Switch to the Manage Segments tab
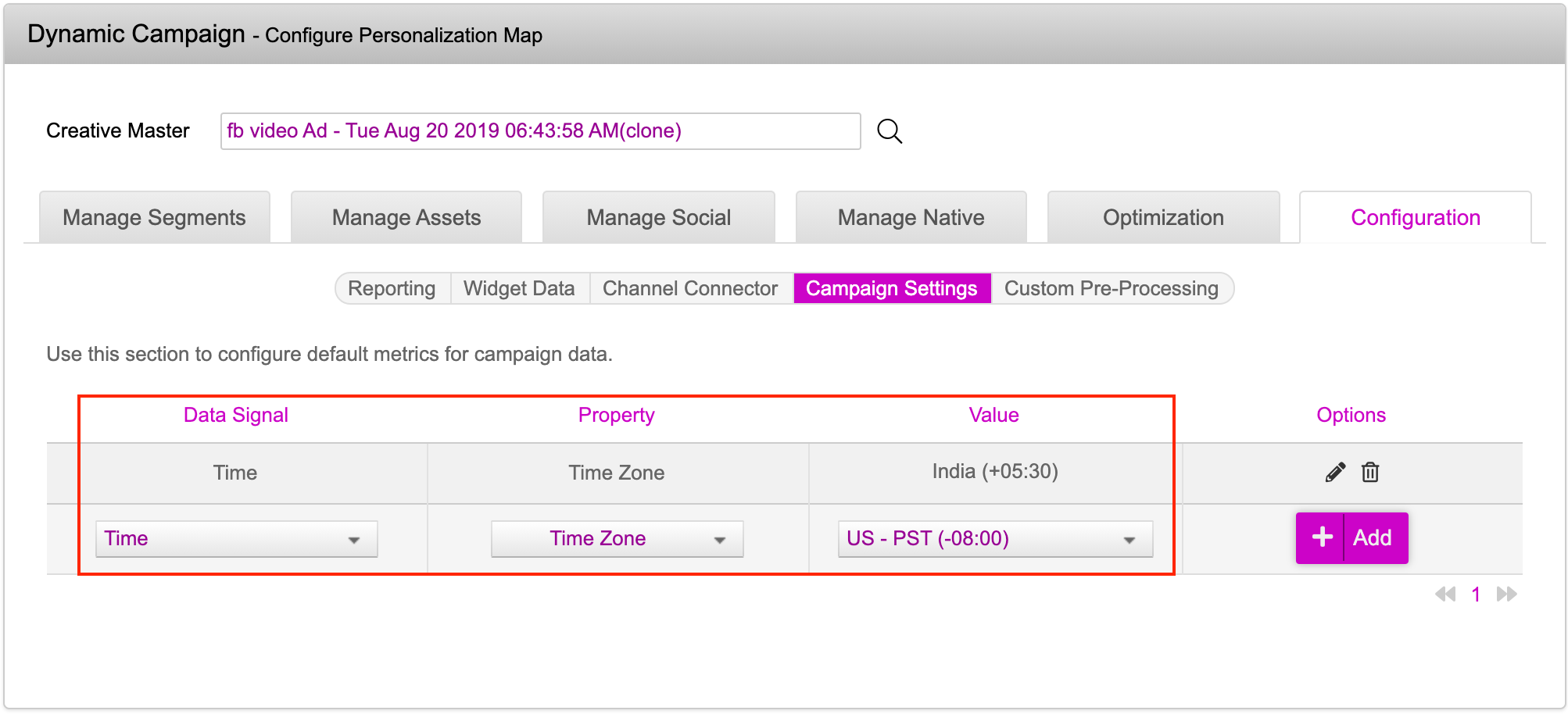Viewport: 1568px width, 714px height. 155,218
